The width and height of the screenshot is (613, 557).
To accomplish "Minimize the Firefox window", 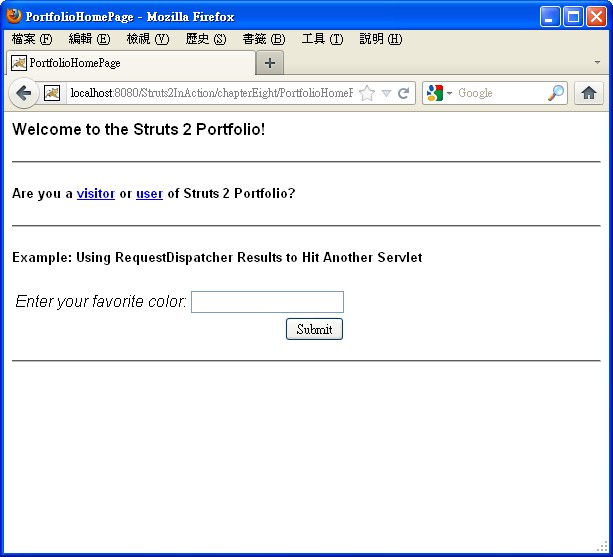I will click(550, 16).
